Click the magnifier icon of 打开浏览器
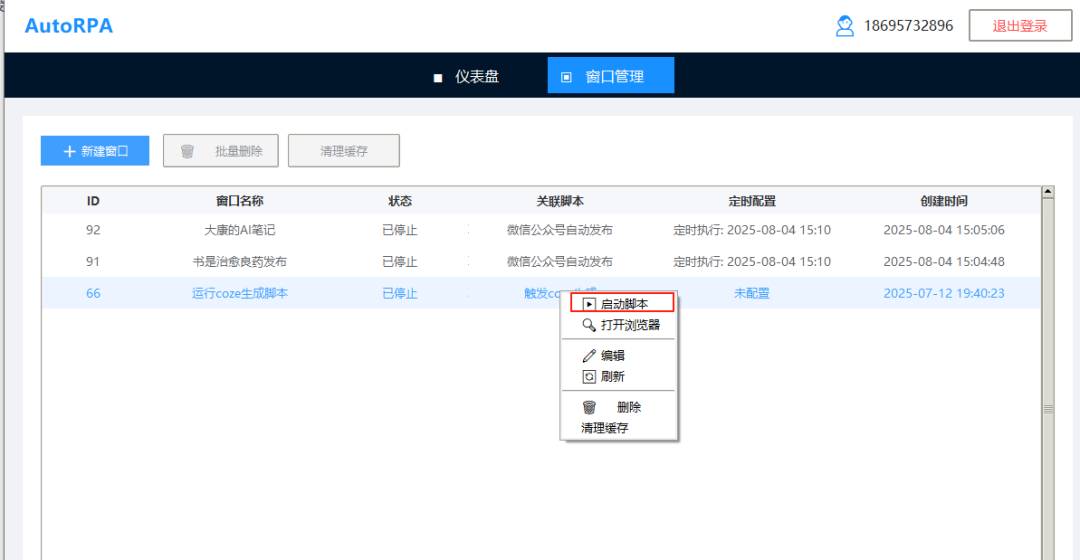Viewport: 1080px width, 560px height. (x=589, y=324)
